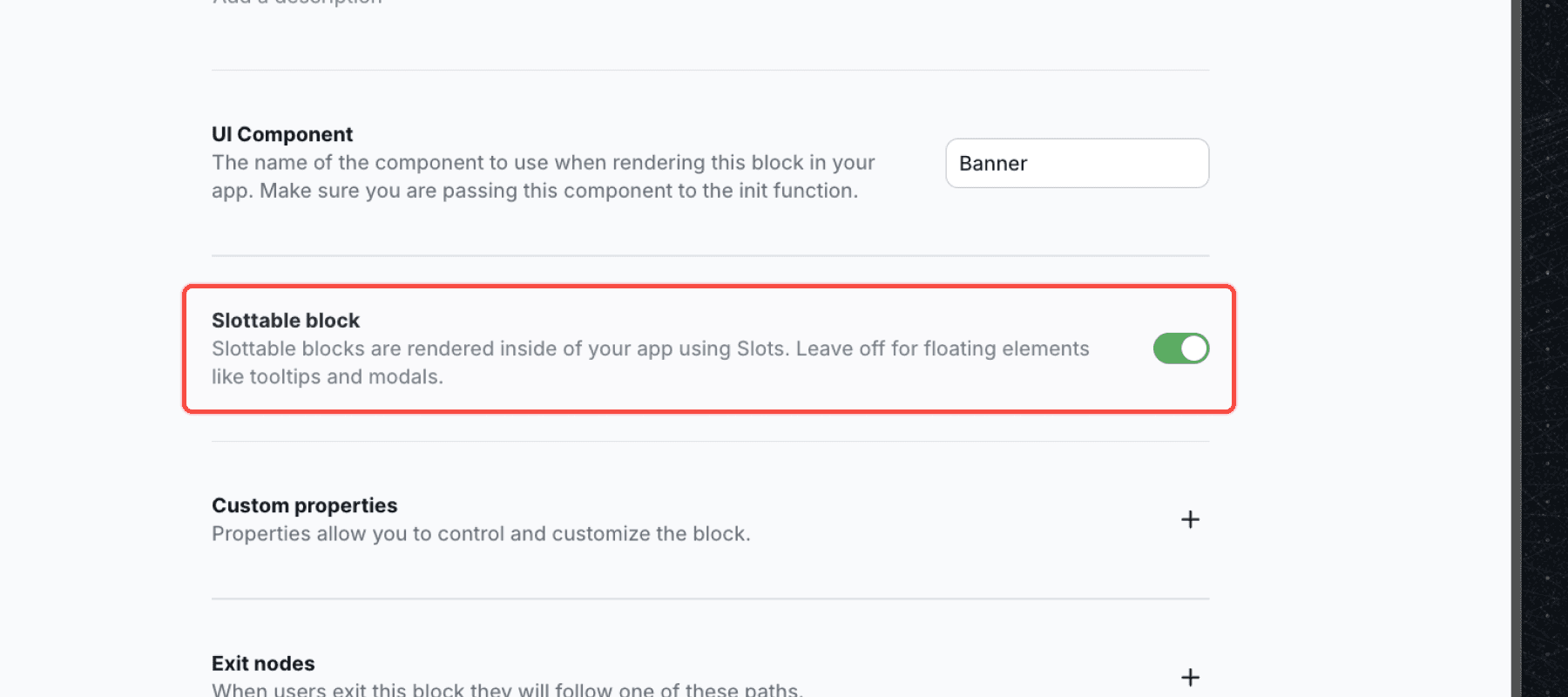Click the gray window edge strip at right
The height and width of the screenshot is (697, 1568).
coord(1516,348)
